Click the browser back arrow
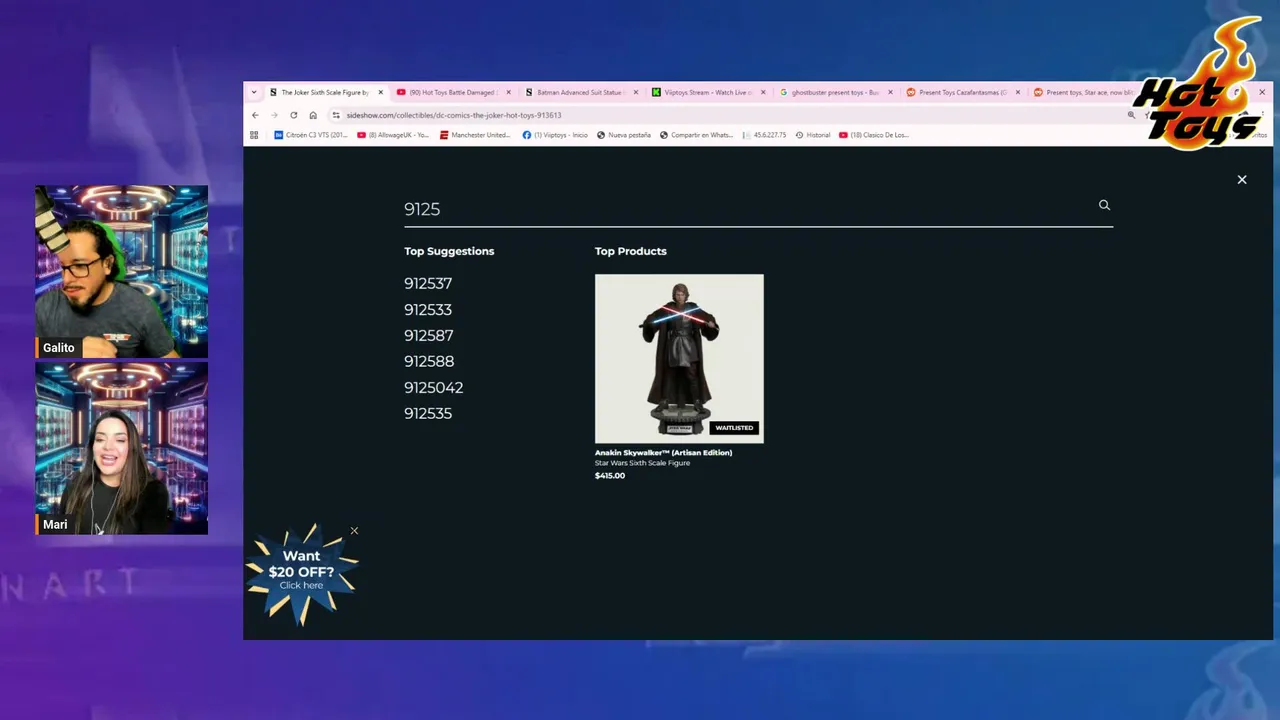The width and height of the screenshot is (1280, 720). coord(255,115)
